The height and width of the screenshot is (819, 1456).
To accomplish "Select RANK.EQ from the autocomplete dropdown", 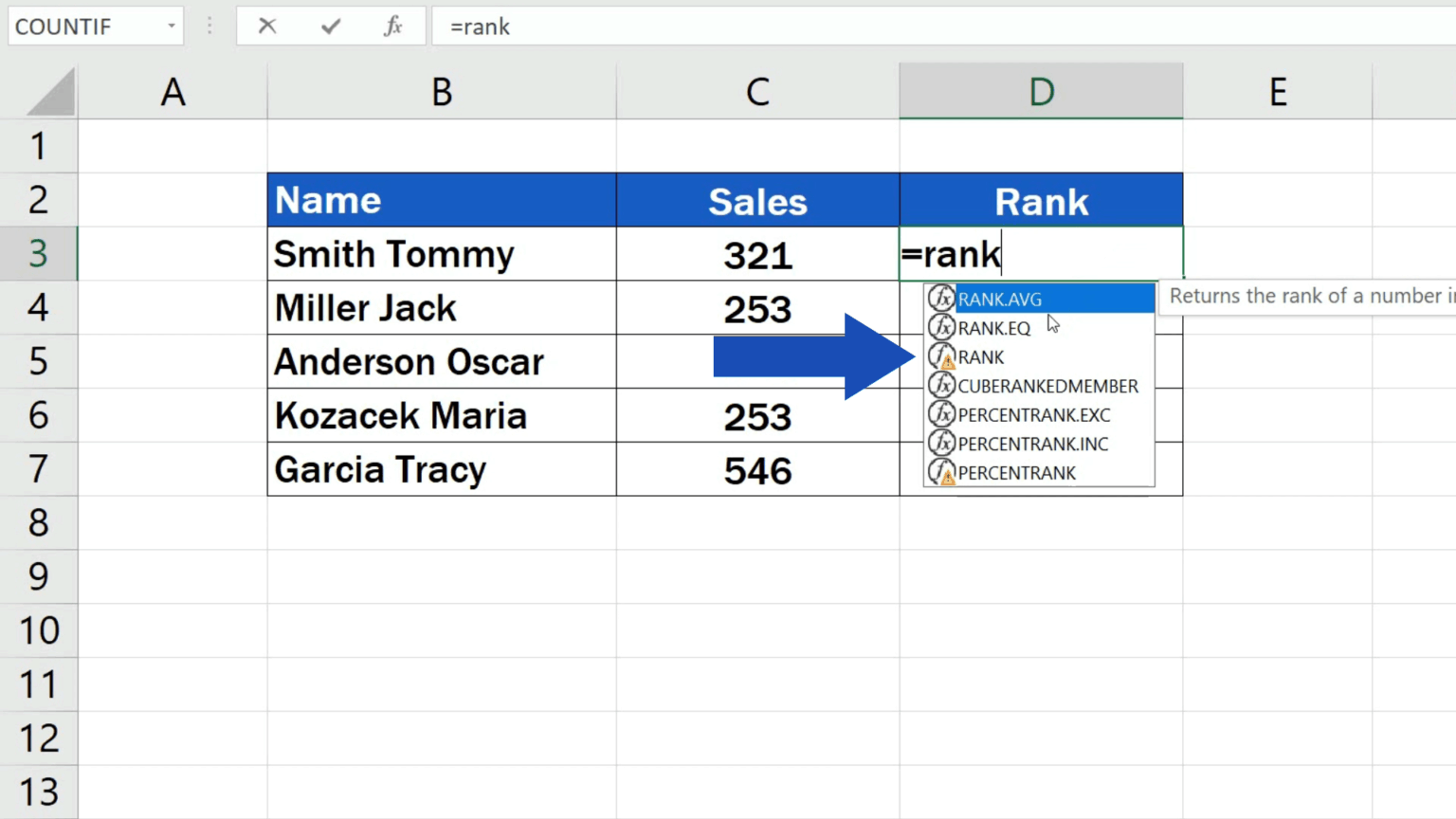I will 993,328.
